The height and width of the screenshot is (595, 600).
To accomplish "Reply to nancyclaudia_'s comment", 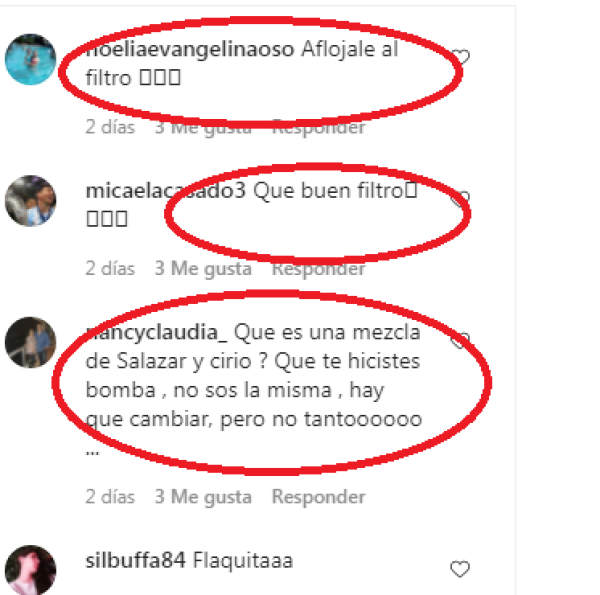I will click(318, 497).
